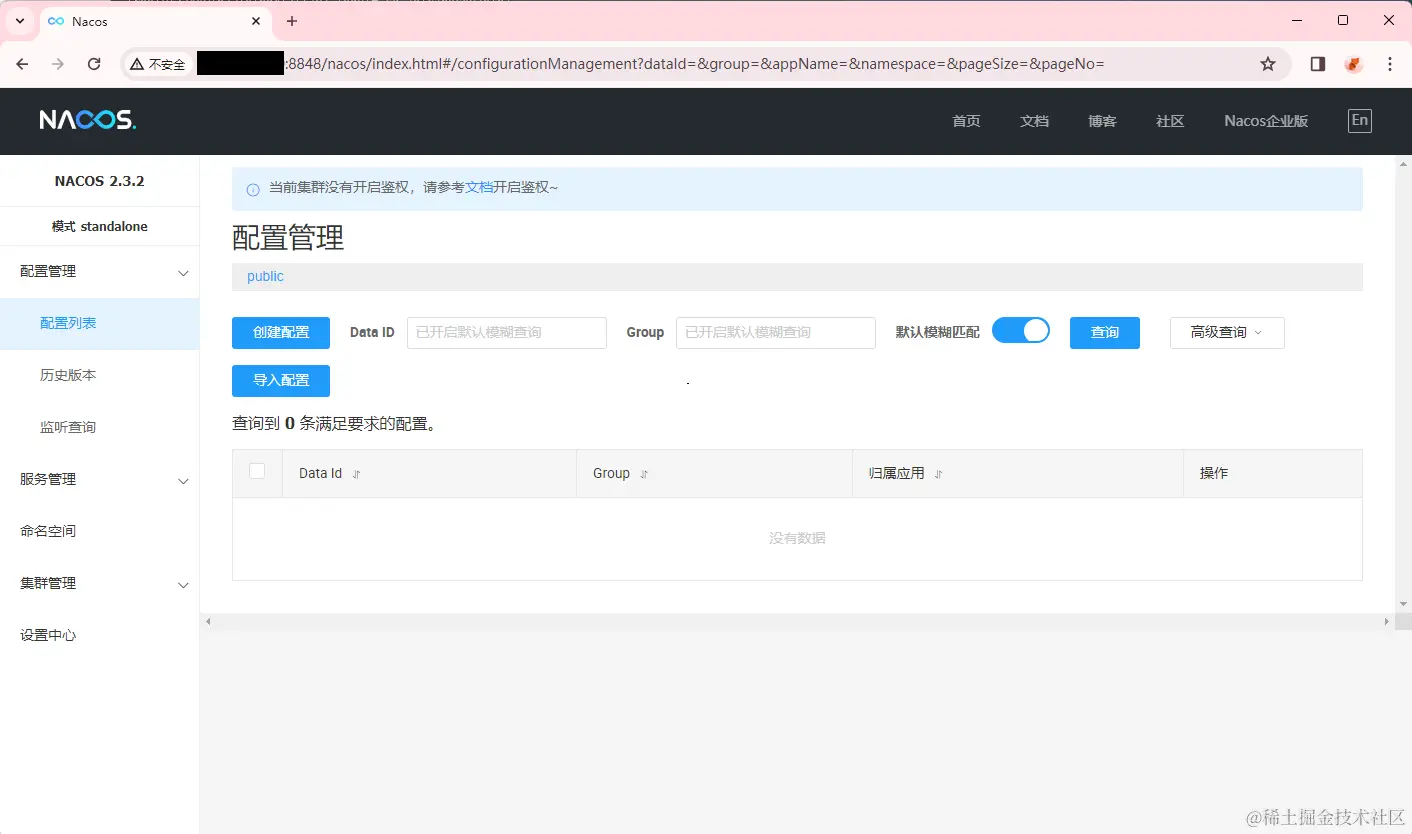This screenshot has height=834, width=1412.
Task: Select 配置列表 in the sidebar
Action: (100, 324)
